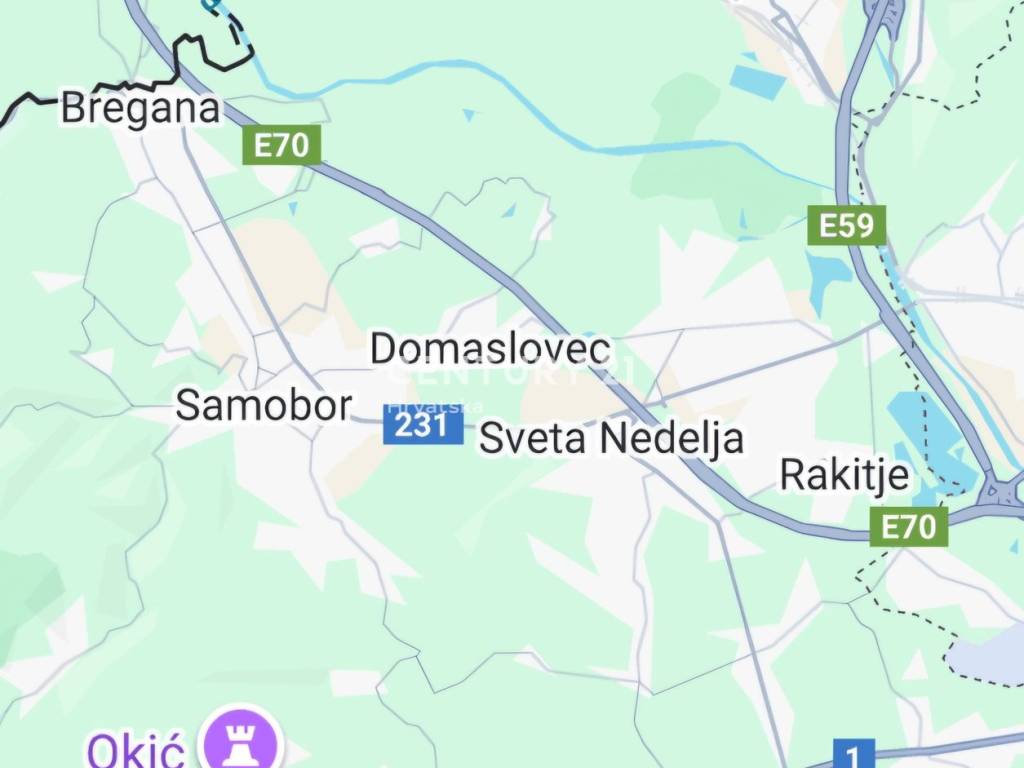Click the Sveta Nedelja place label
This screenshot has width=1024, height=768.
[611, 438]
